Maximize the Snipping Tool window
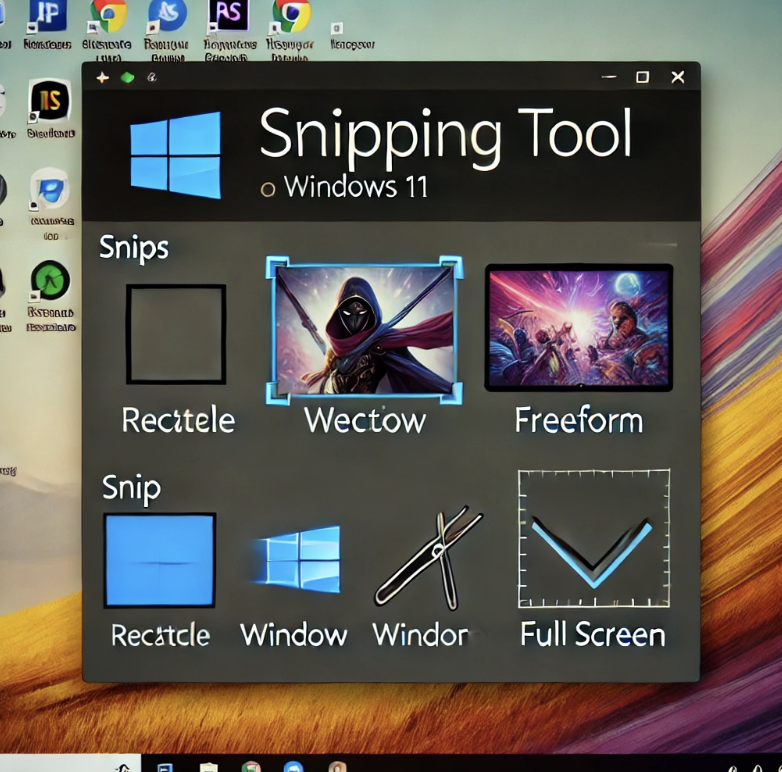782x772 pixels. [x=642, y=77]
